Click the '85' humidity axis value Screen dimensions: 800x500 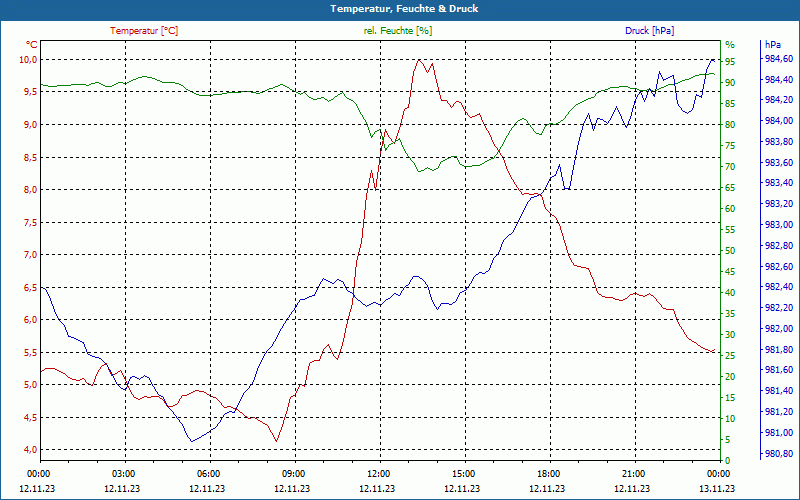point(730,104)
